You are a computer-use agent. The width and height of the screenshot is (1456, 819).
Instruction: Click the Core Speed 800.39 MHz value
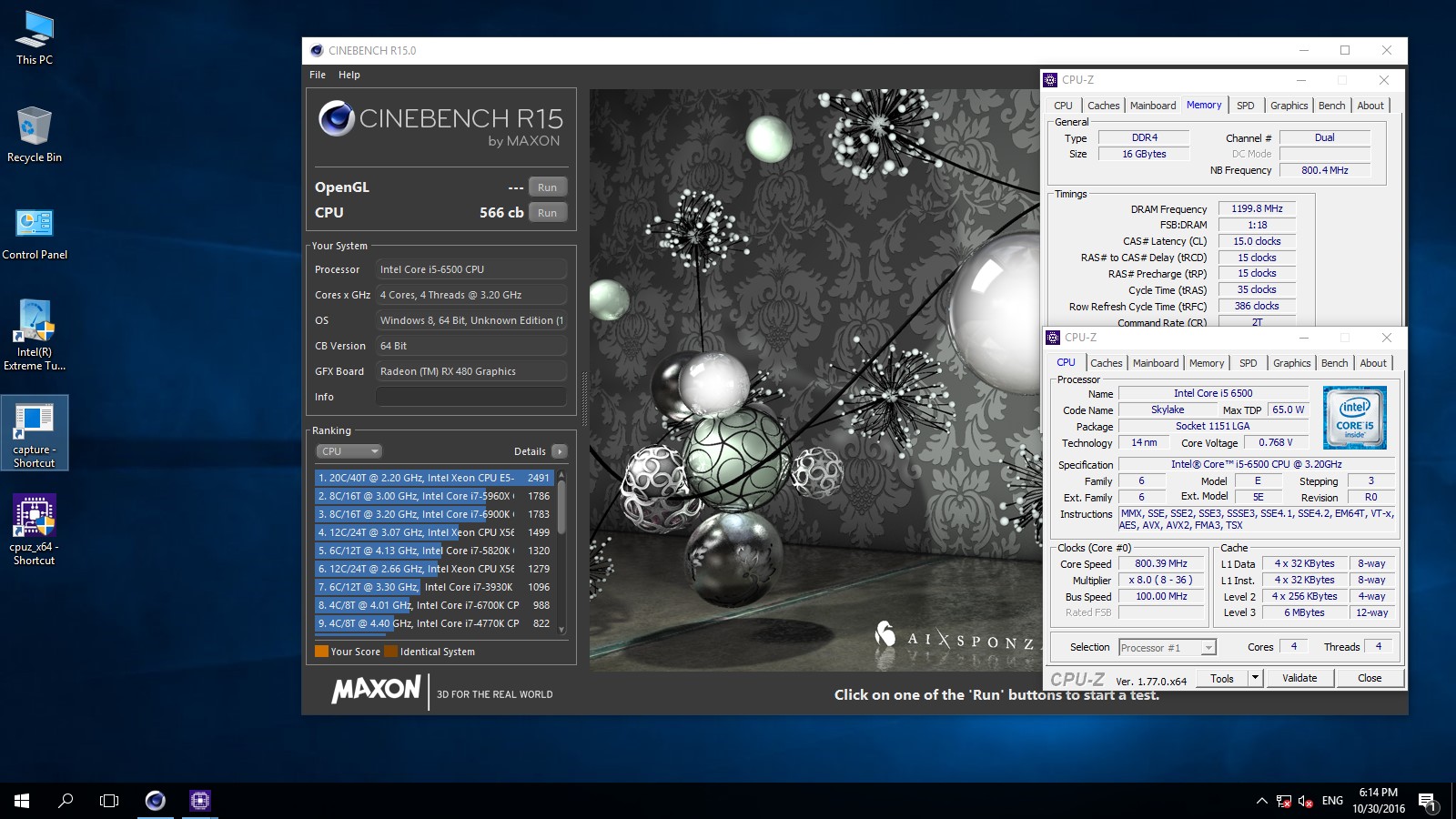point(1161,564)
